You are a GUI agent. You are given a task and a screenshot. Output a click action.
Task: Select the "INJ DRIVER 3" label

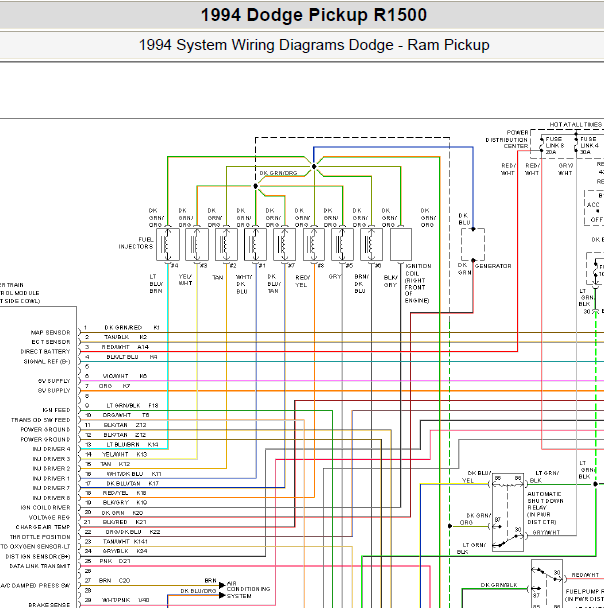coord(52,459)
